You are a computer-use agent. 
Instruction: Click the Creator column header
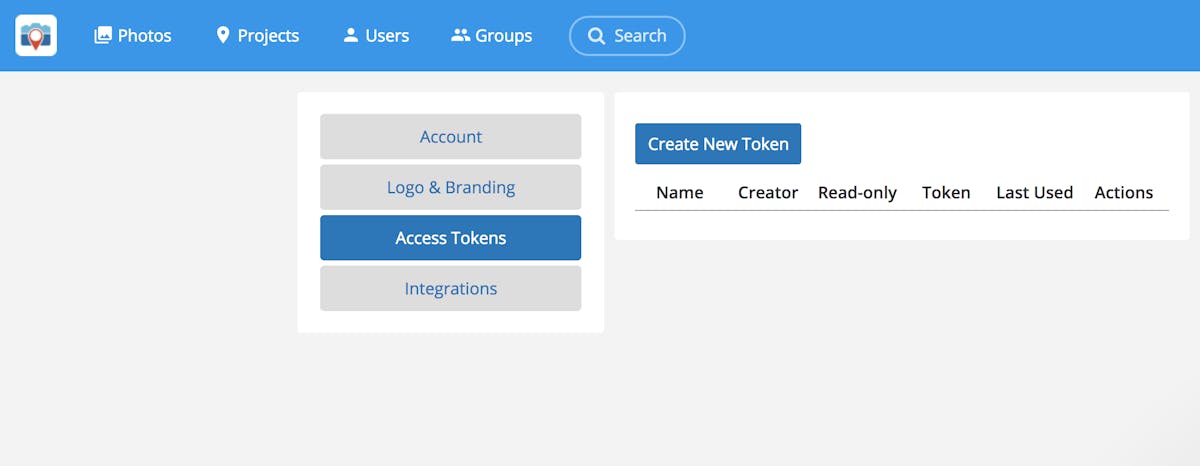pos(767,193)
